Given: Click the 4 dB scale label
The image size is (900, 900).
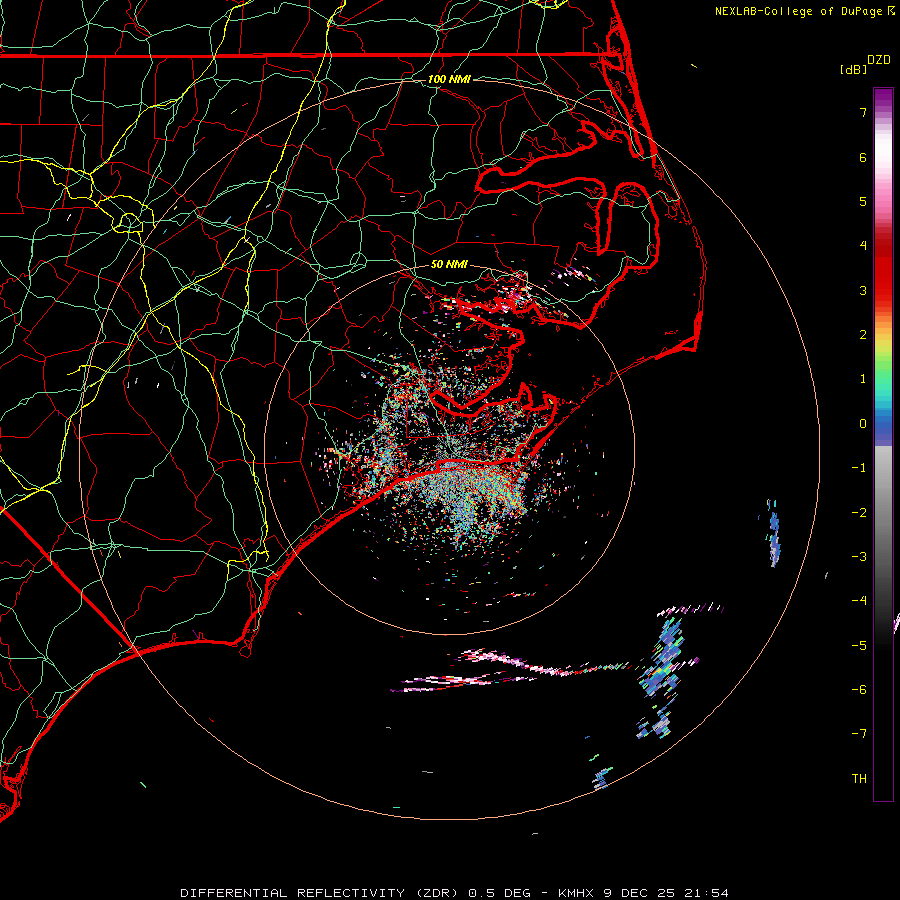Looking at the screenshot, I should [x=863, y=246].
